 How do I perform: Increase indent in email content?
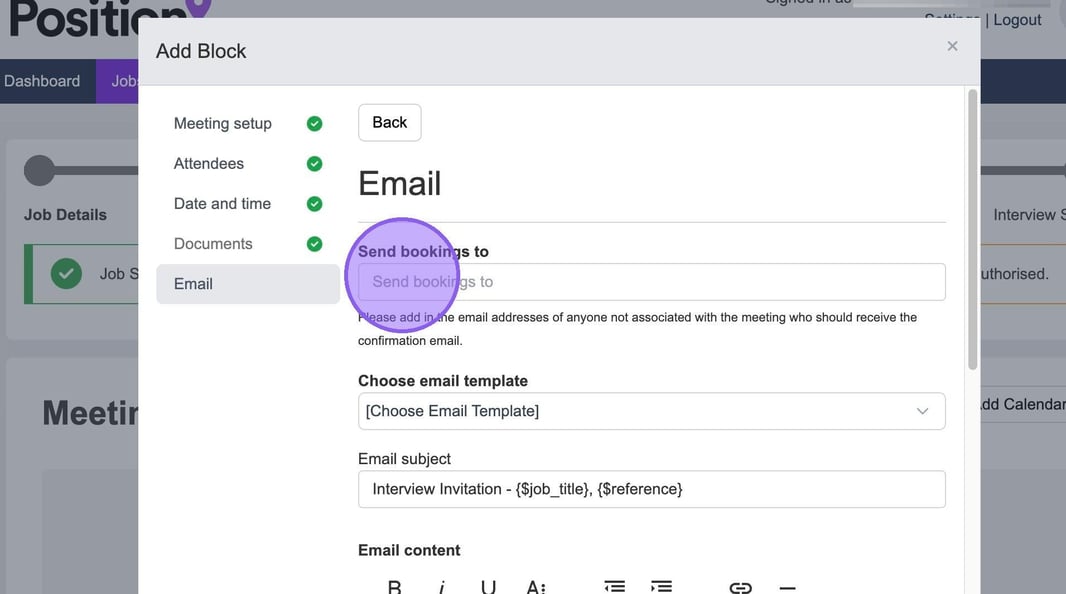coord(661,586)
